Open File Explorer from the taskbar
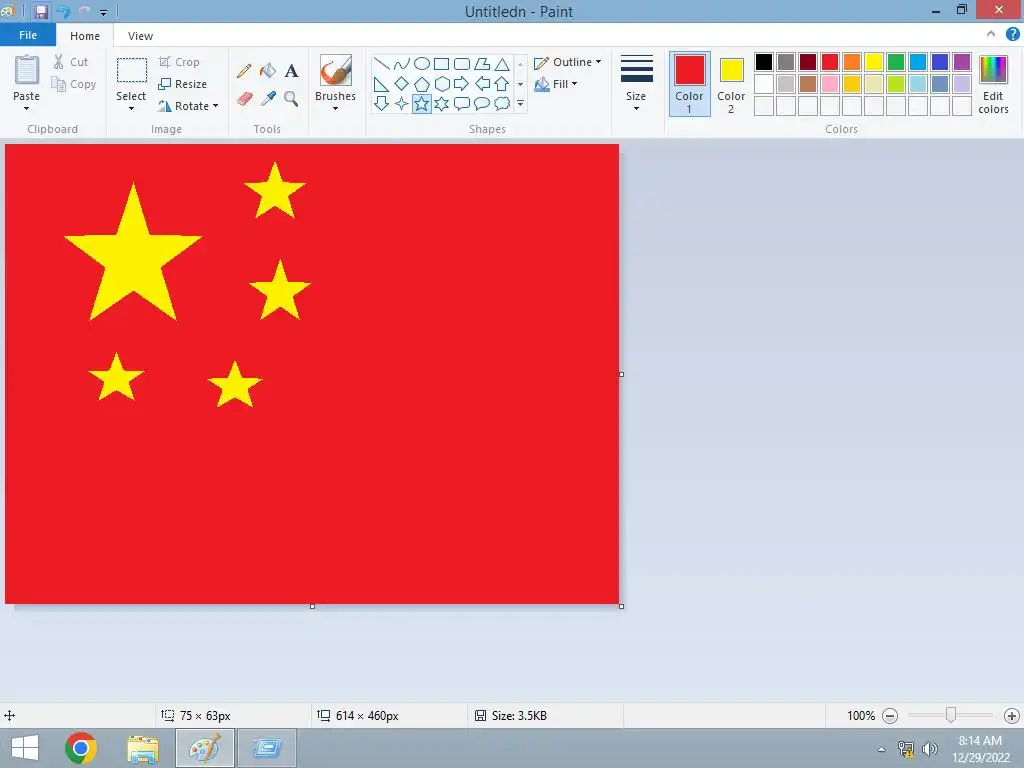The width and height of the screenshot is (1024, 768). pos(143,748)
